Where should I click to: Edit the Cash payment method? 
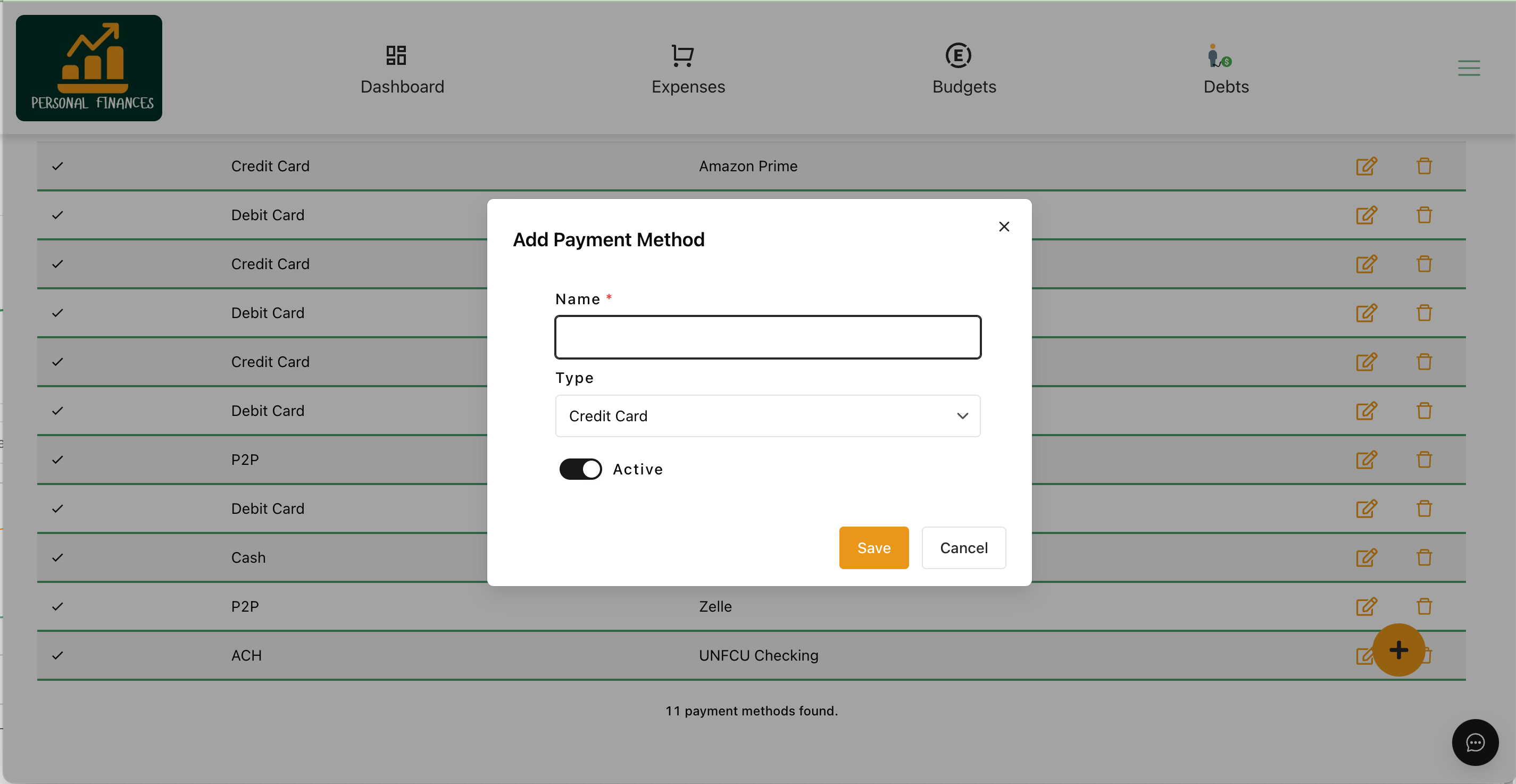1368,557
